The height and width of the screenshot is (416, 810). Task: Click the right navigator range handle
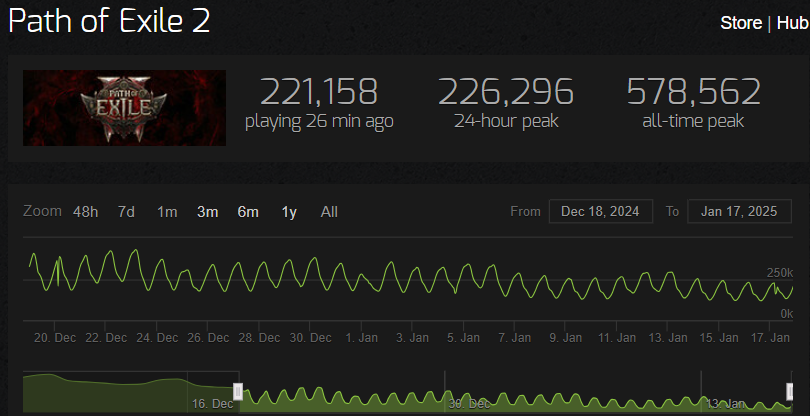click(x=791, y=392)
